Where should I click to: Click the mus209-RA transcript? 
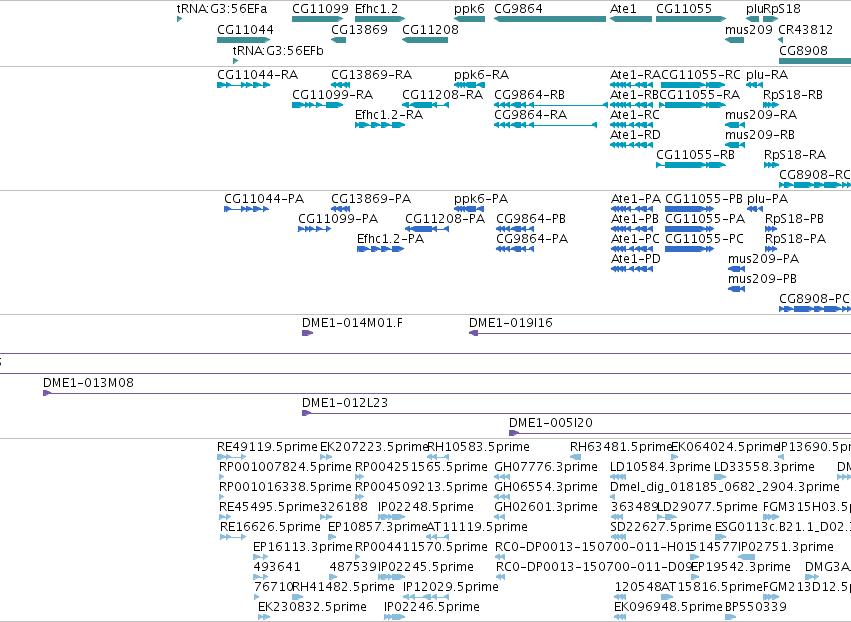click(x=735, y=125)
